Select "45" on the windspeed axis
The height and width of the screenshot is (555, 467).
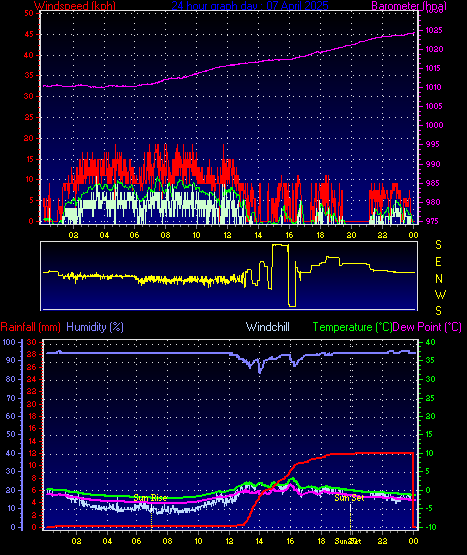(x=29, y=35)
